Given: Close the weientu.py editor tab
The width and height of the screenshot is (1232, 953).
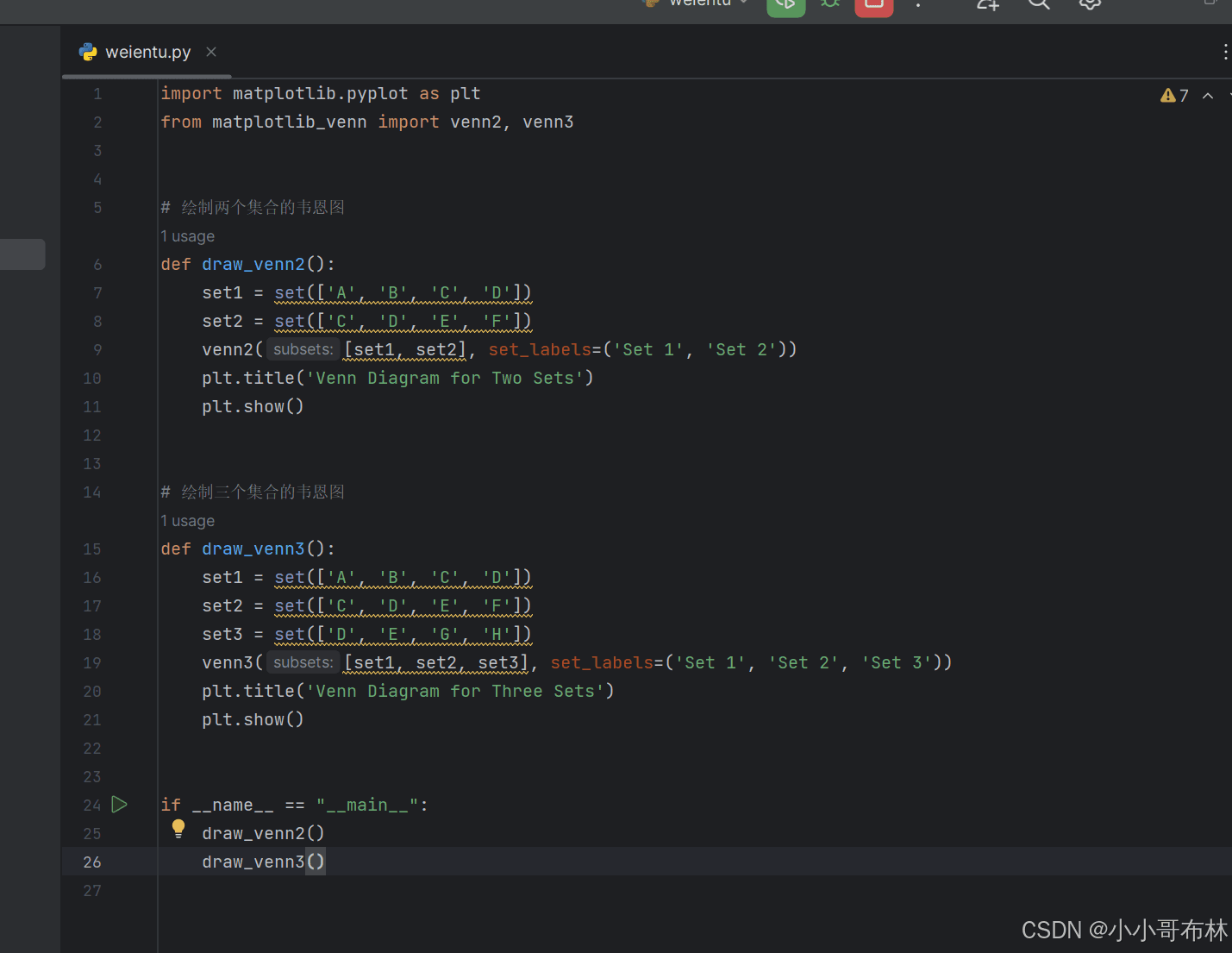Looking at the screenshot, I should 211,52.
